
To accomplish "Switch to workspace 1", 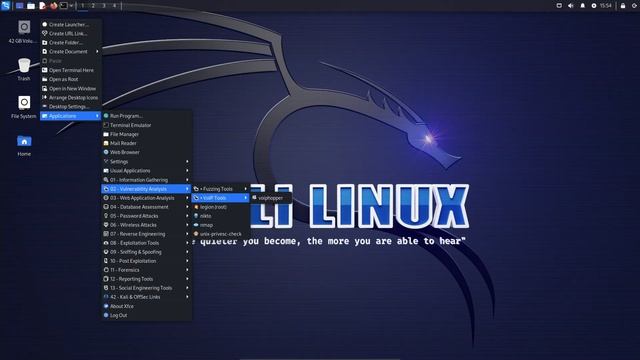I will click(82, 6).
